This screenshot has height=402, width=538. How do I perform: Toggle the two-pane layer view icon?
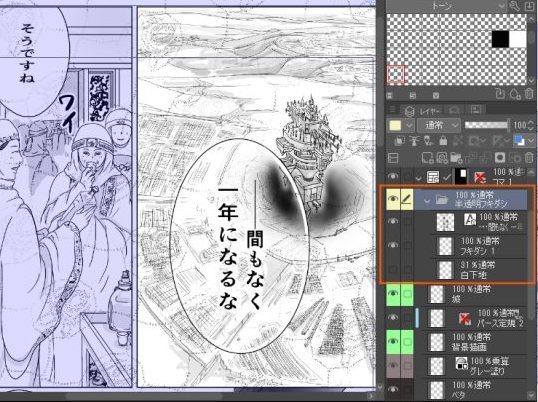coord(393,158)
